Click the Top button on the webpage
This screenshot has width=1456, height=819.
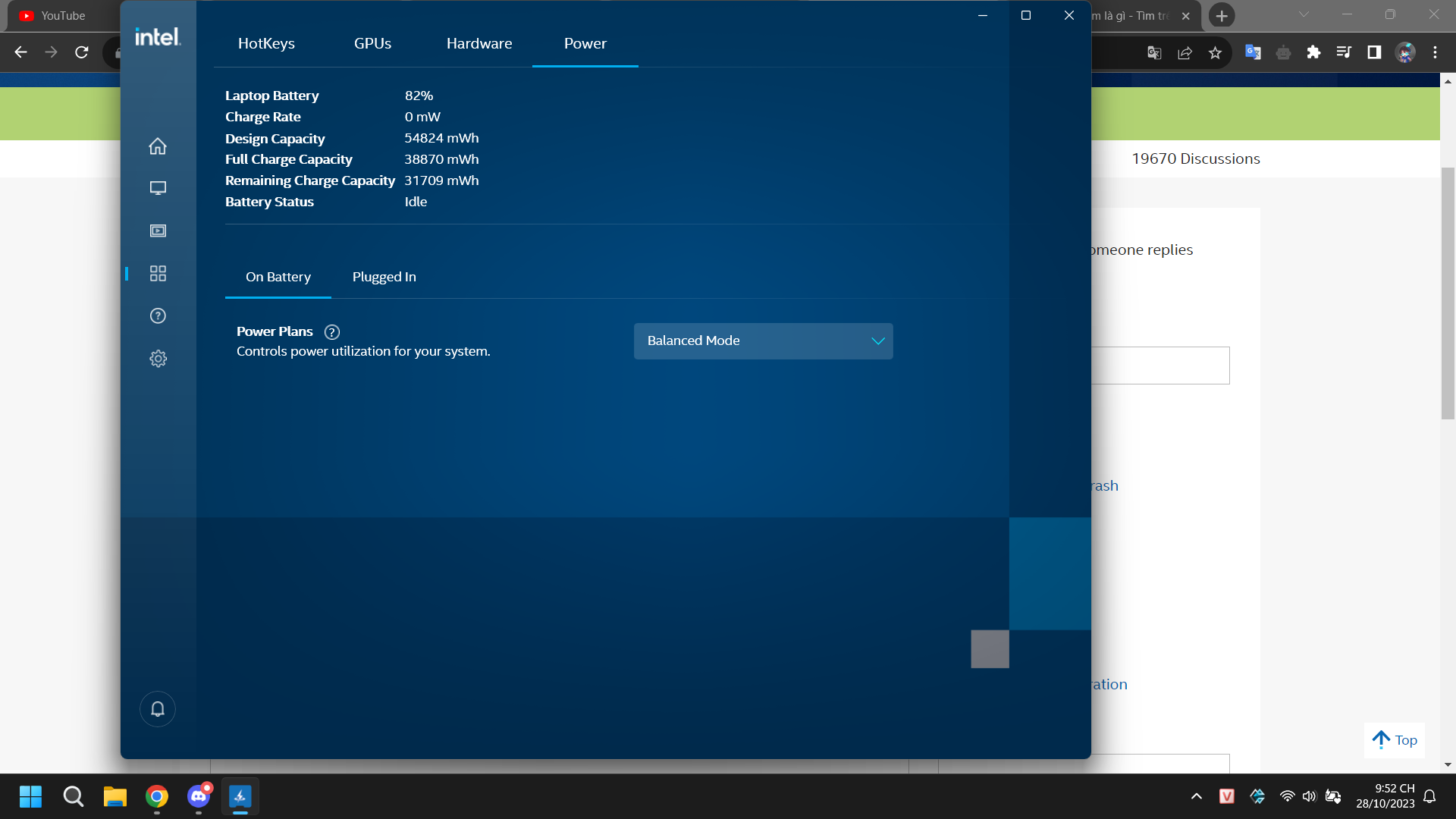click(1394, 739)
